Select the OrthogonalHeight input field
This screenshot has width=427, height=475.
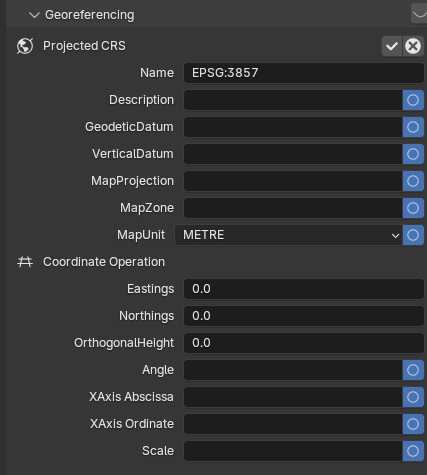(304, 343)
